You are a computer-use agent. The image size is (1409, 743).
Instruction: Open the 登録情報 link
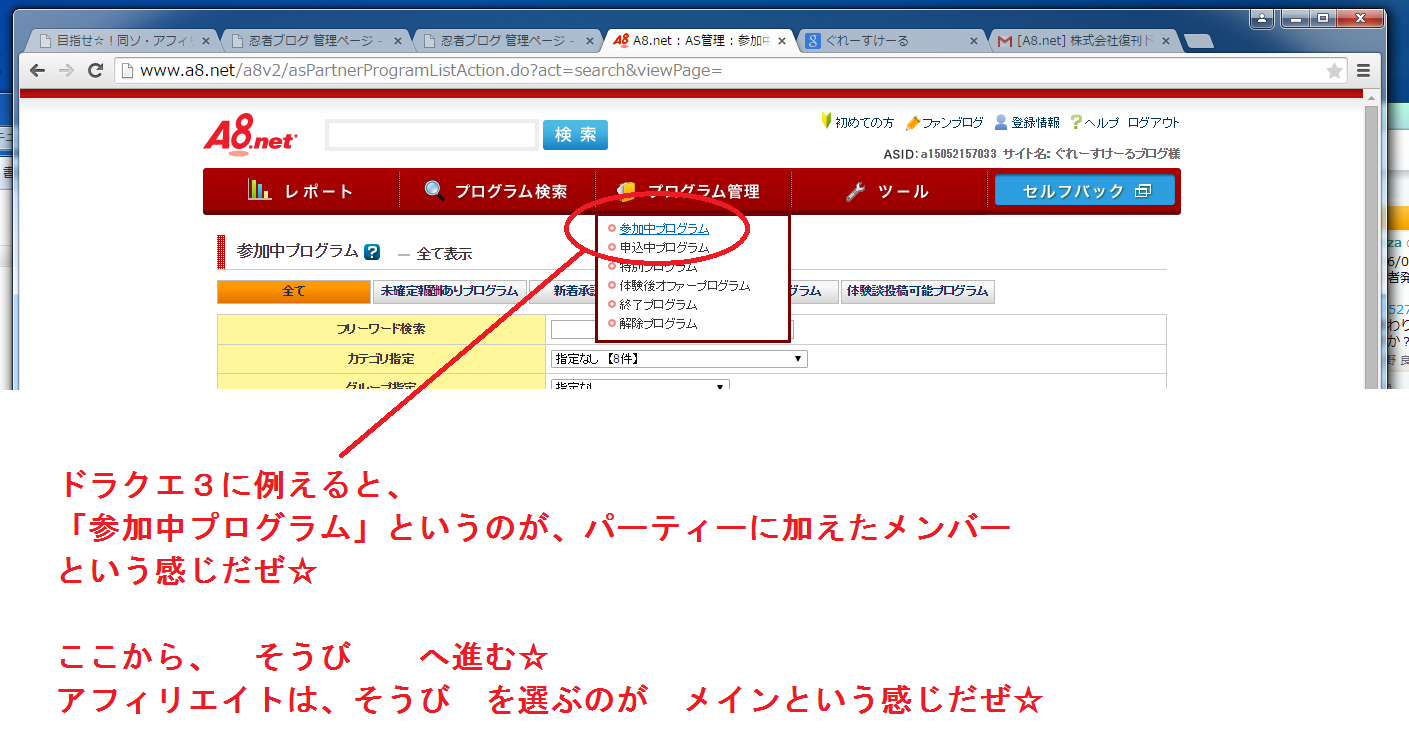coord(1027,123)
